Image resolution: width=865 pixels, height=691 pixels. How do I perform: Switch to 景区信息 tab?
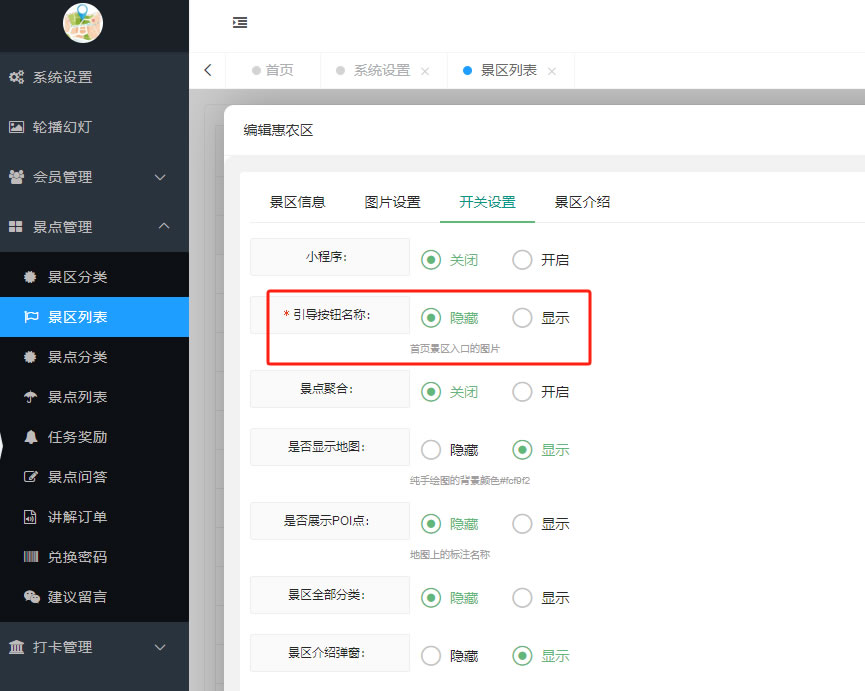(297, 202)
